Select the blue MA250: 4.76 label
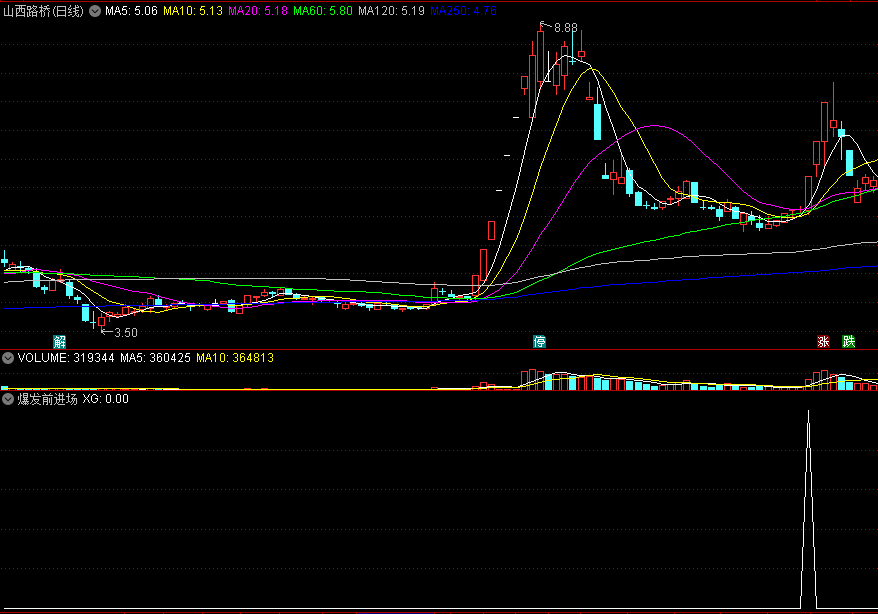 463,11
